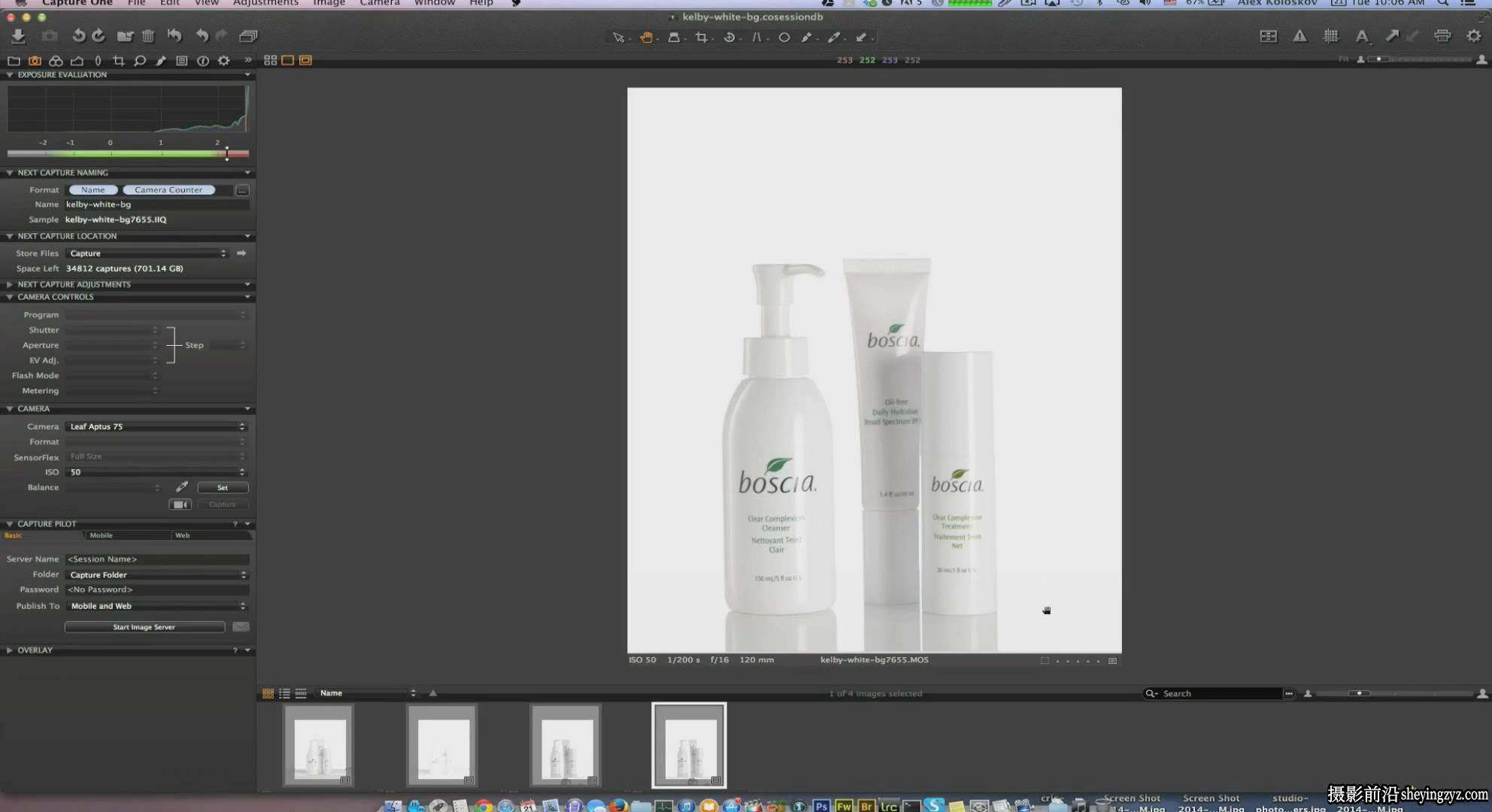Click the Start Image Server button
This screenshot has width=1492, height=812.
tap(144, 627)
